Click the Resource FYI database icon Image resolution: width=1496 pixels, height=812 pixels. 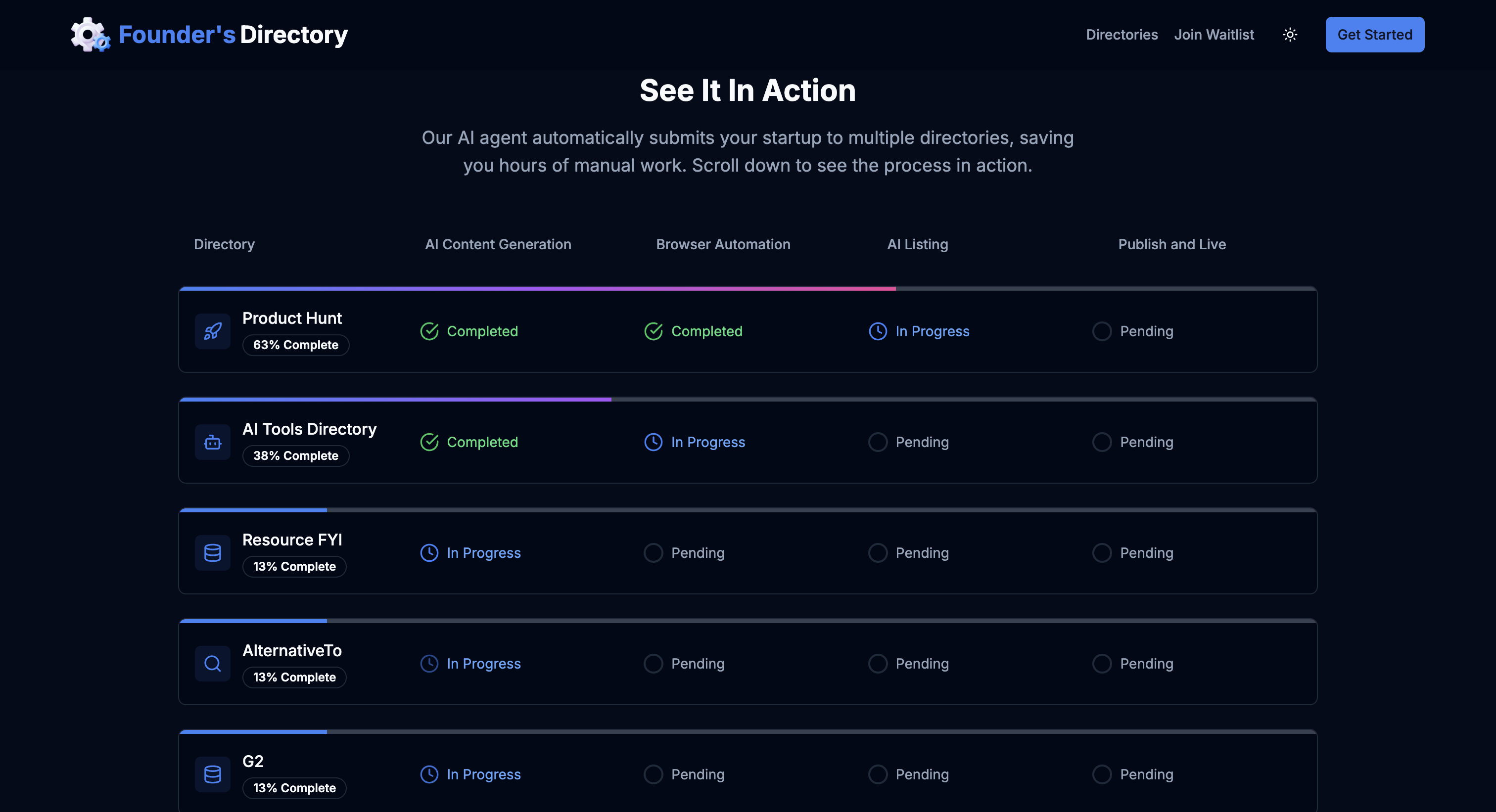coord(213,553)
